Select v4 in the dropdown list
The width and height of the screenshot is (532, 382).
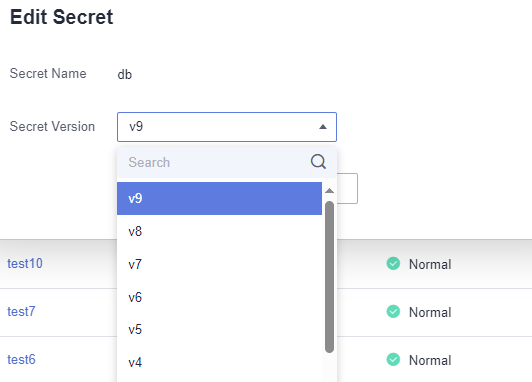[220, 363]
